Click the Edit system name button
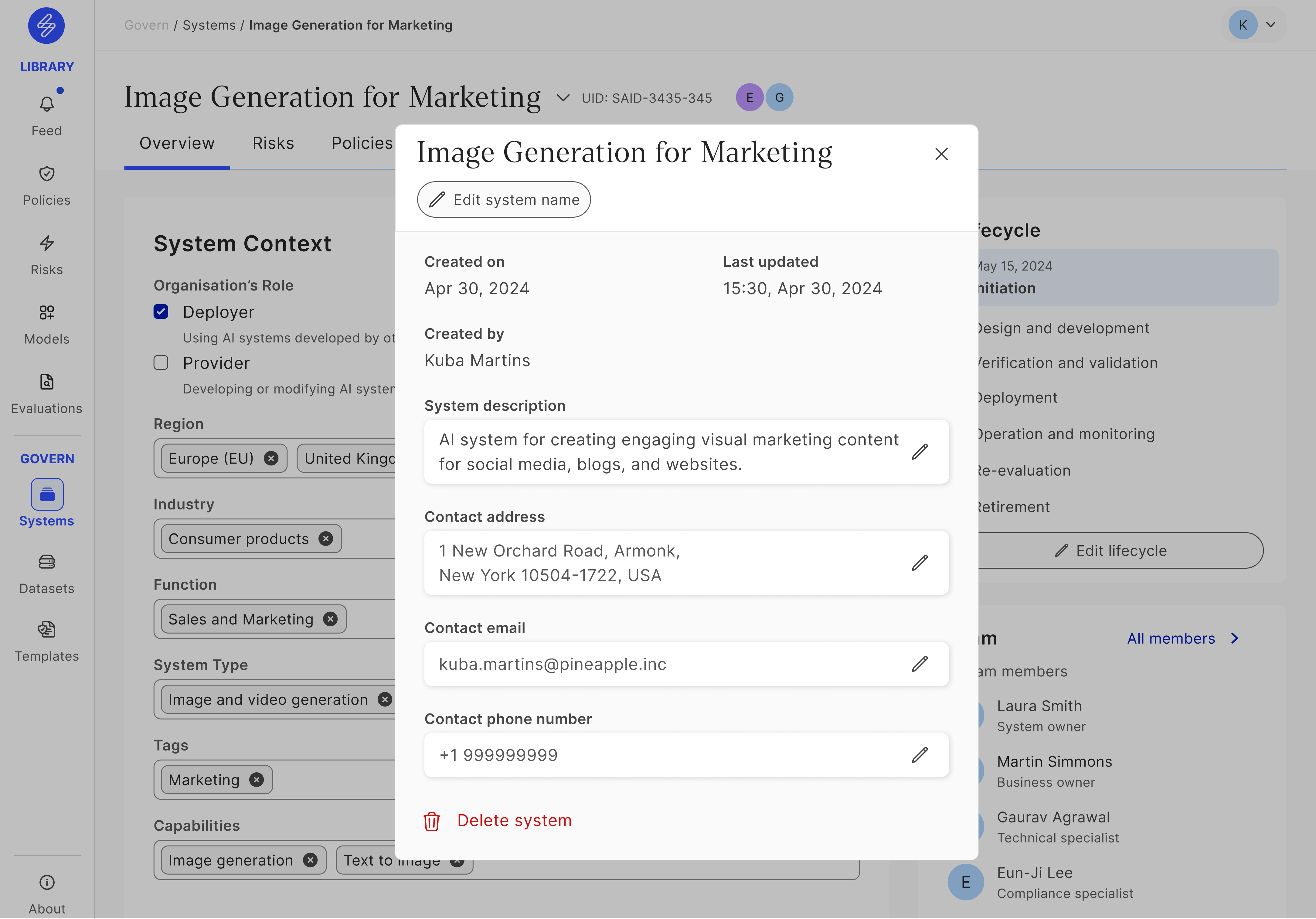The width and height of the screenshot is (1316, 919). coord(504,199)
